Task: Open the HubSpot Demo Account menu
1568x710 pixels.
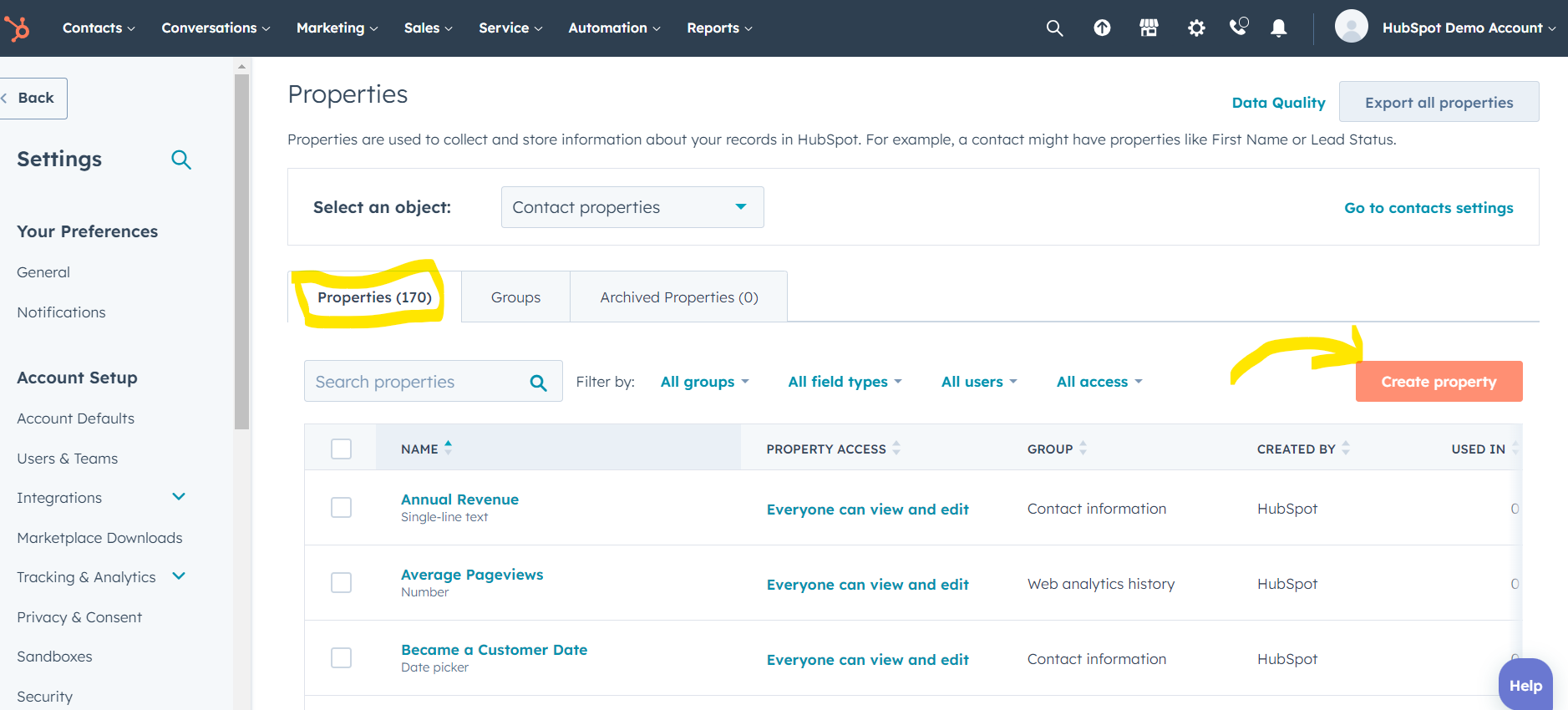Action: coord(1469,28)
